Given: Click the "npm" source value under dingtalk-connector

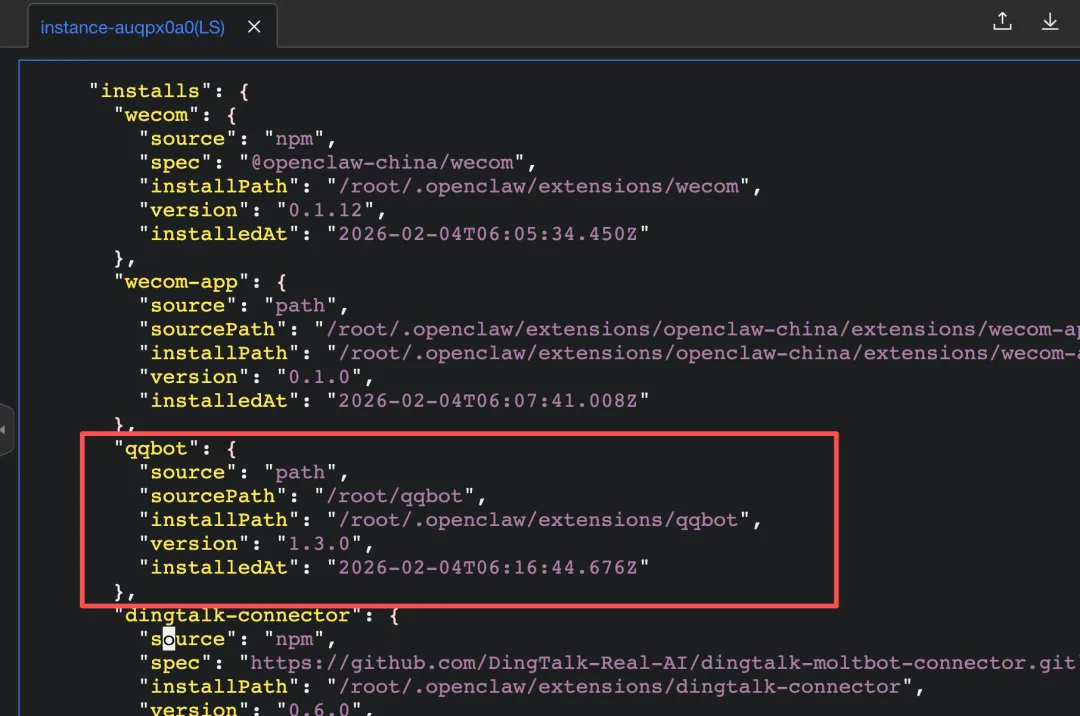Looking at the screenshot, I should point(294,640).
